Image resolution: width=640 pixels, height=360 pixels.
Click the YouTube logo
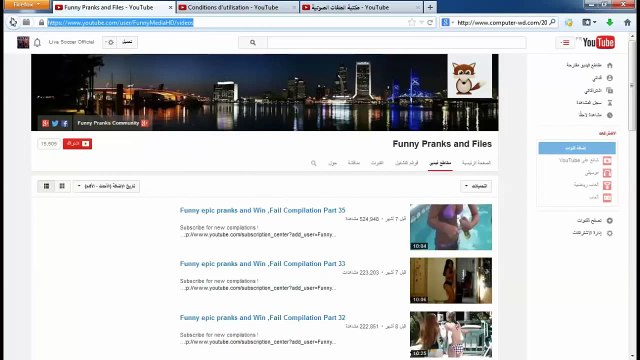click(x=598, y=42)
